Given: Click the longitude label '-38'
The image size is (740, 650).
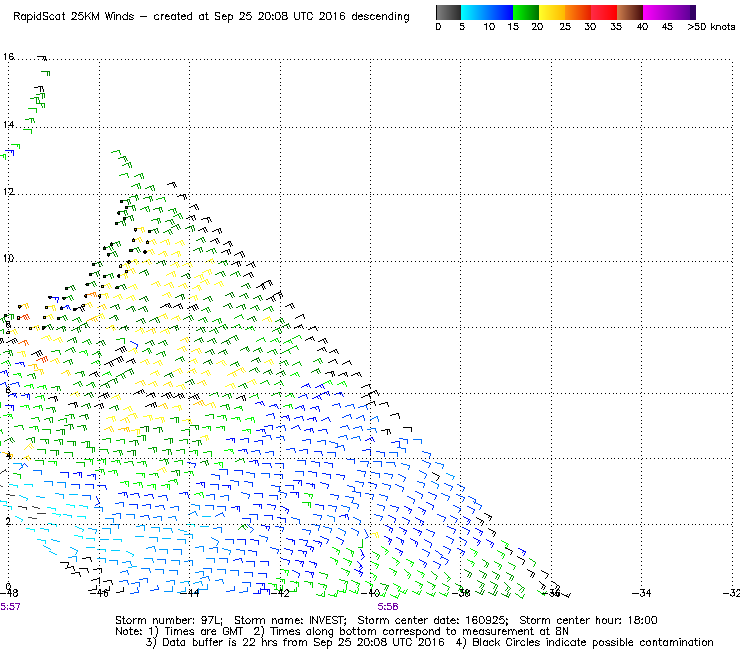Looking at the screenshot, I should [x=461, y=593].
